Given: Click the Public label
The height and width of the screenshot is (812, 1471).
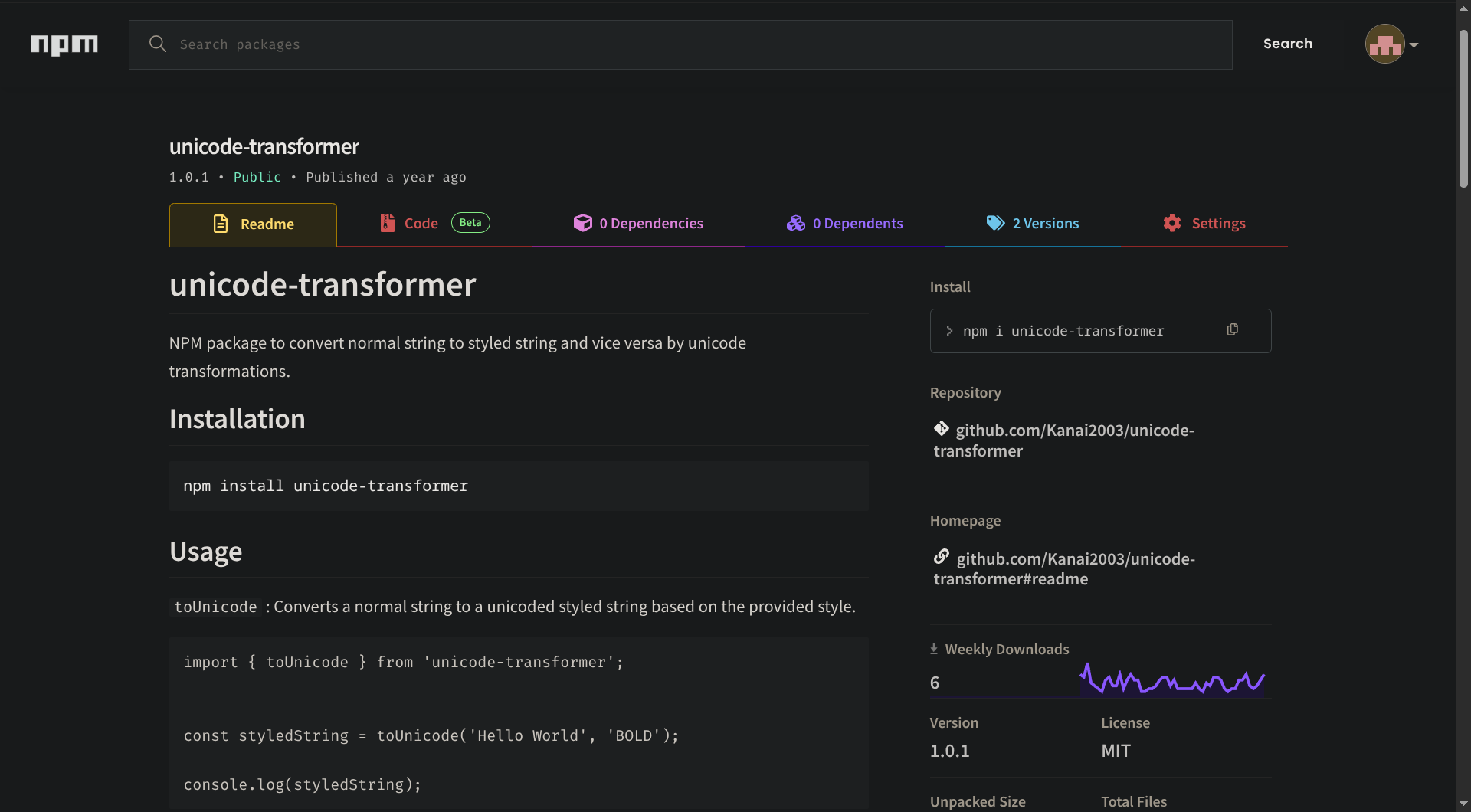Looking at the screenshot, I should tap(257, 177).
